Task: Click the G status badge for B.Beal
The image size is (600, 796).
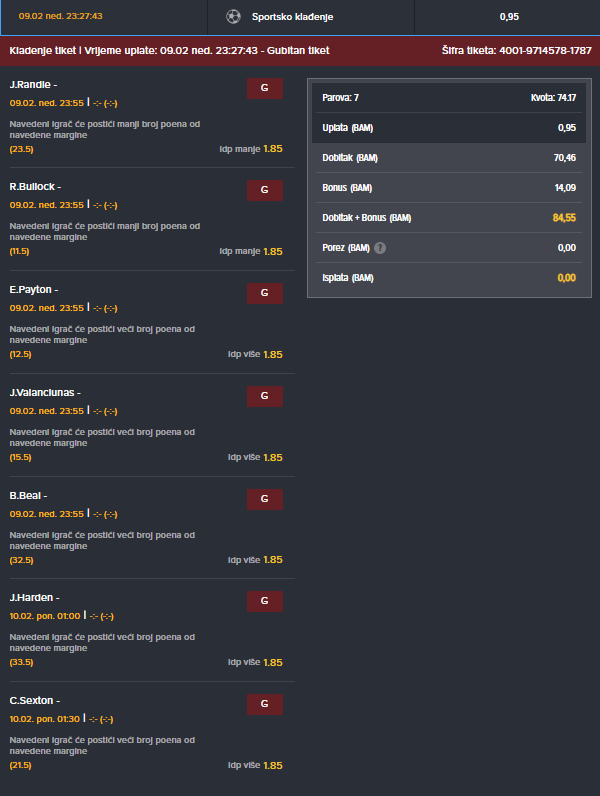Action: pos(265,500)
